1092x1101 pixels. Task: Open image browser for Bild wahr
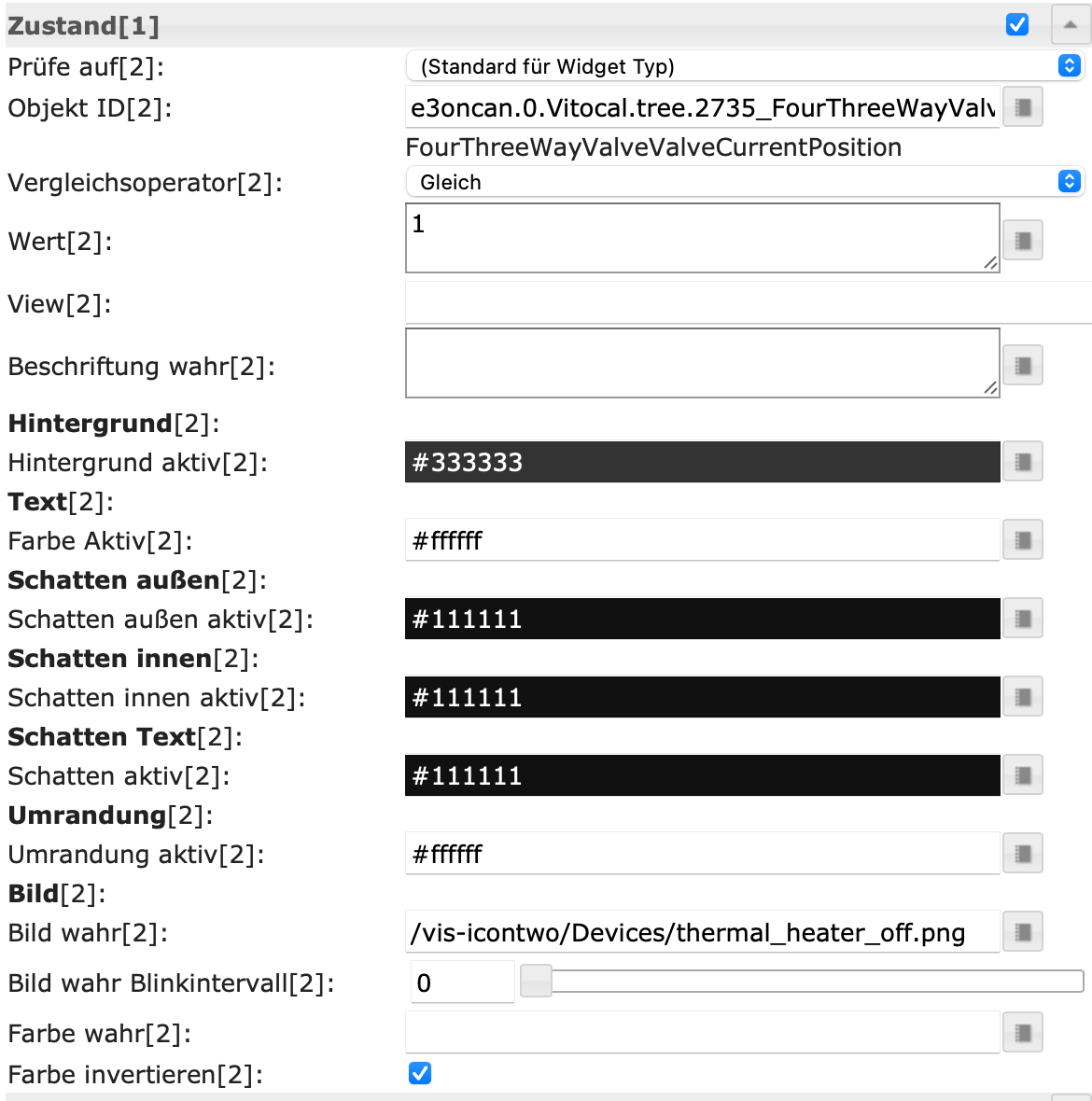click(x=1022, y=932)
